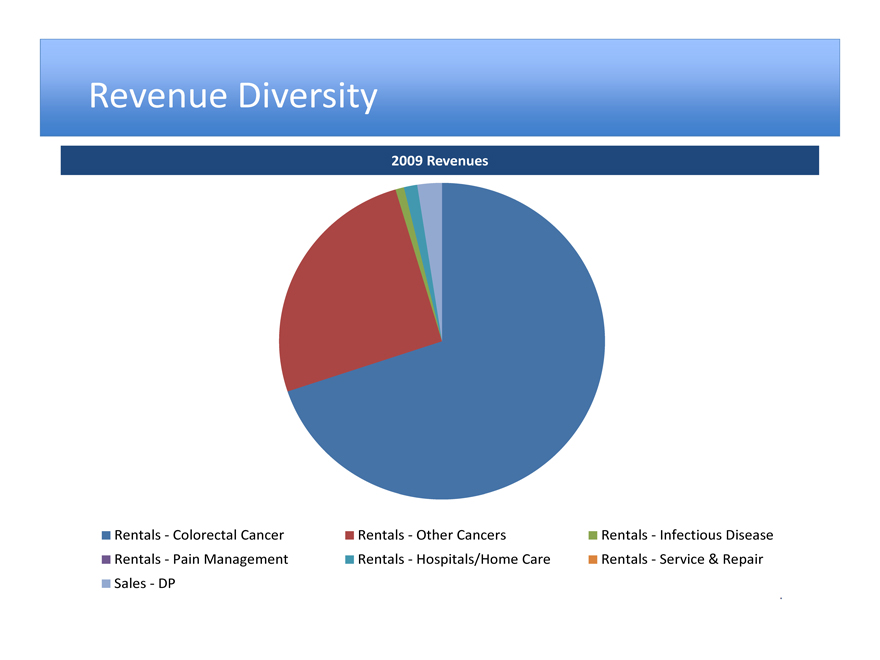Click the green Infectious Disease legend swatch
880x660 pixels.
point(593,535)
